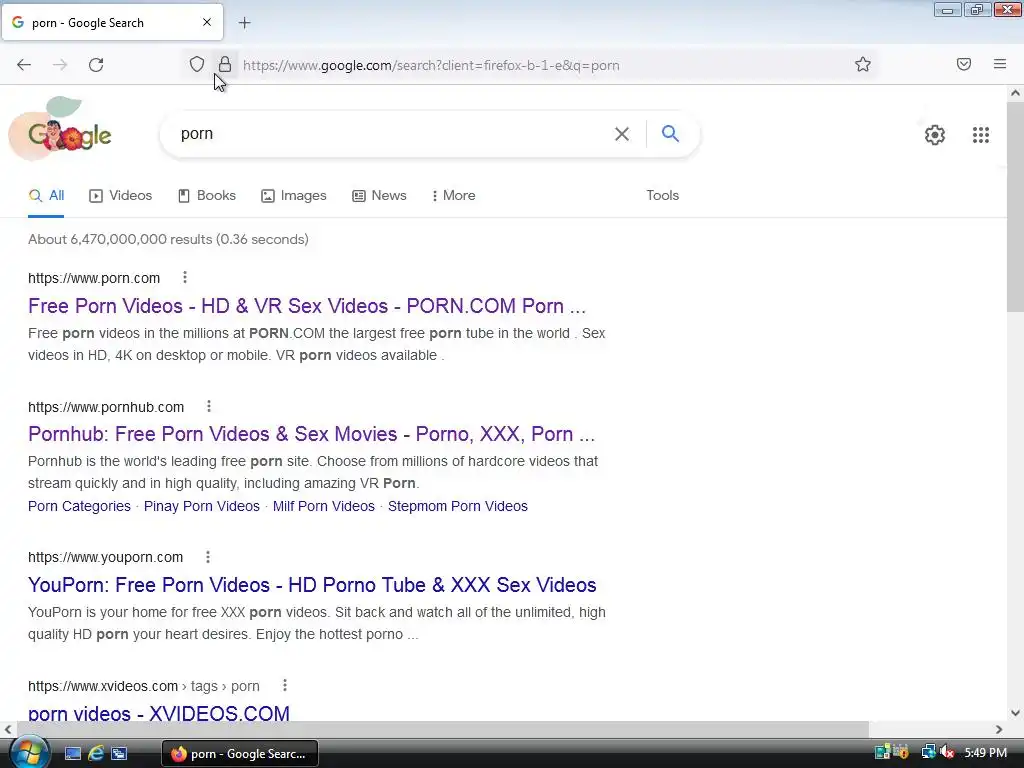Image resolution: width=1024 pixels, height=768 pixels.
Task: Restore down the Firefox window
Action: (977, 10)
